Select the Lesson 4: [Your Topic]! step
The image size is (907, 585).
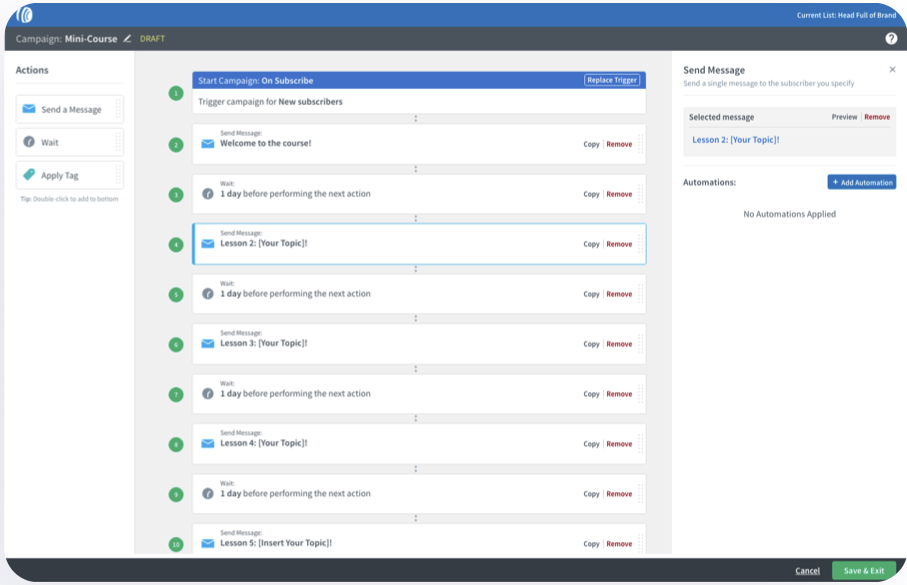pyautogui.click(x=419, y=444)
